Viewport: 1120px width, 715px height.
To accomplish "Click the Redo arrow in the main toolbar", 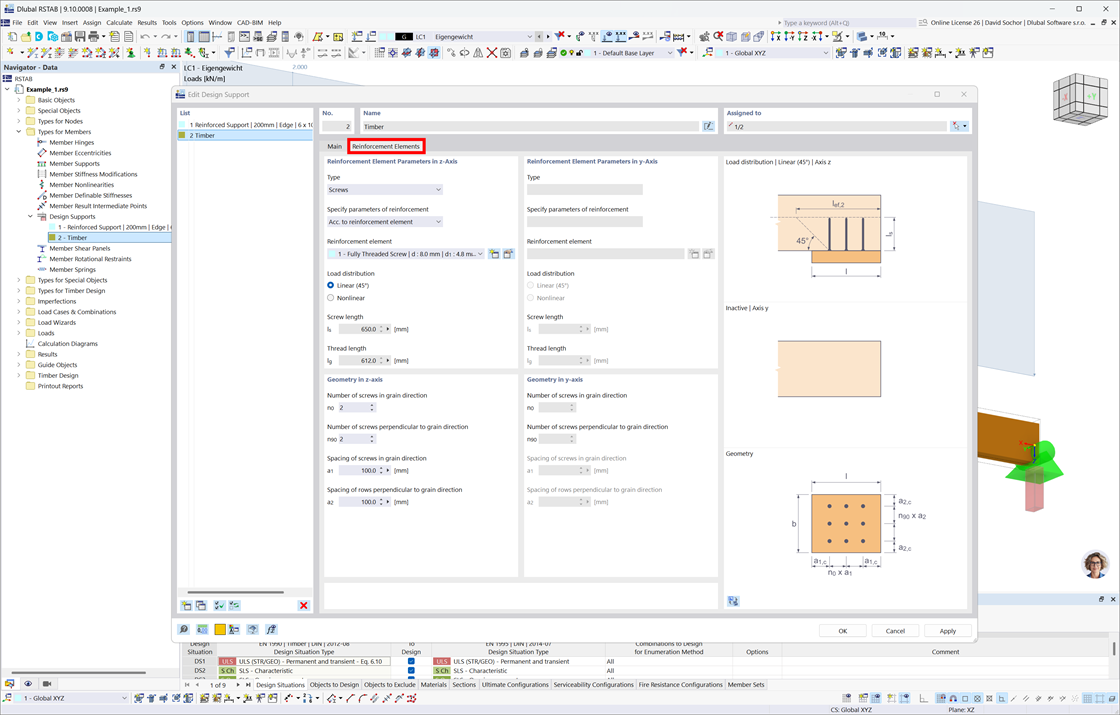I will pyautogui.click(x=166, y=36).
